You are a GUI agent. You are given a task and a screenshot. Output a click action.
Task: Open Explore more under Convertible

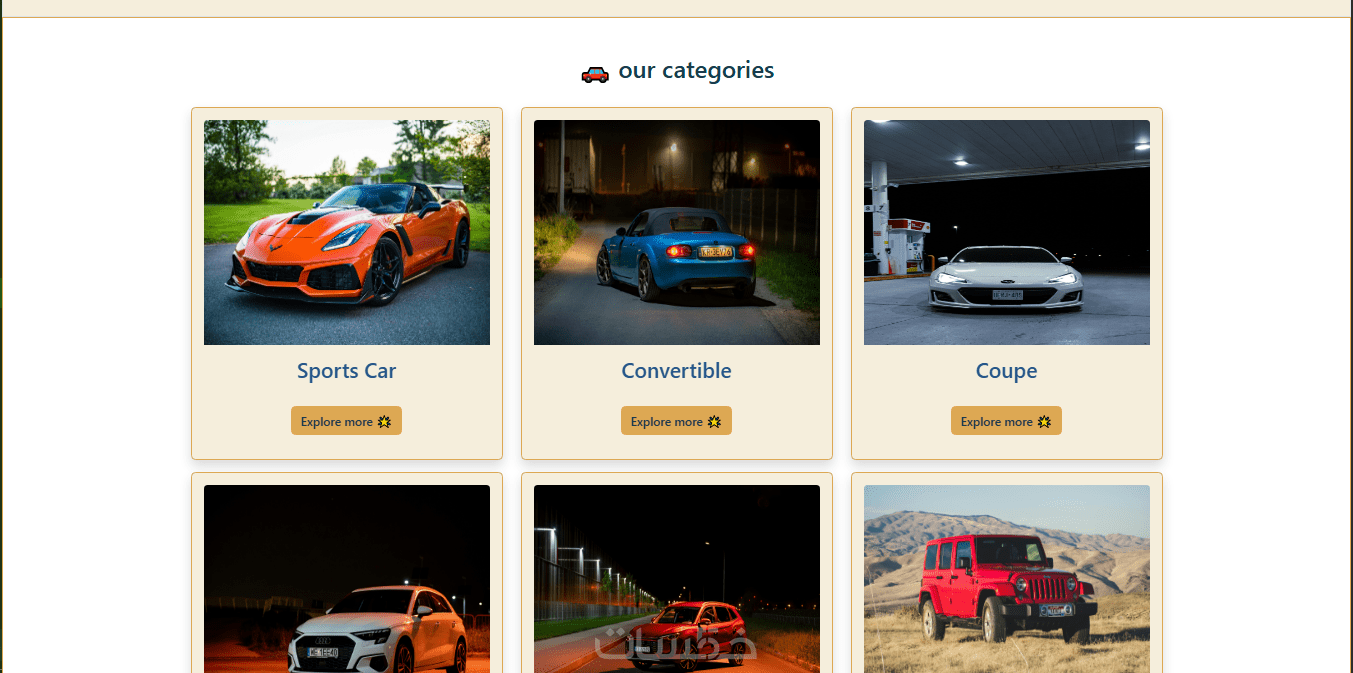point(676,421)
